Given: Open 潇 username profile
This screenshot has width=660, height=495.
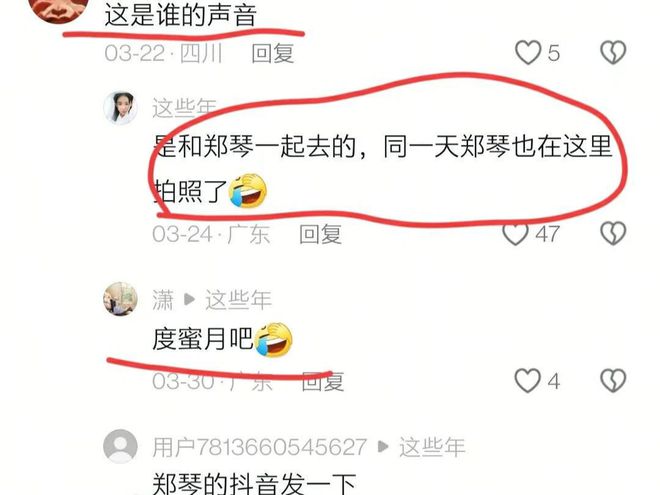Looking at the screenshot, I should 163,300.
